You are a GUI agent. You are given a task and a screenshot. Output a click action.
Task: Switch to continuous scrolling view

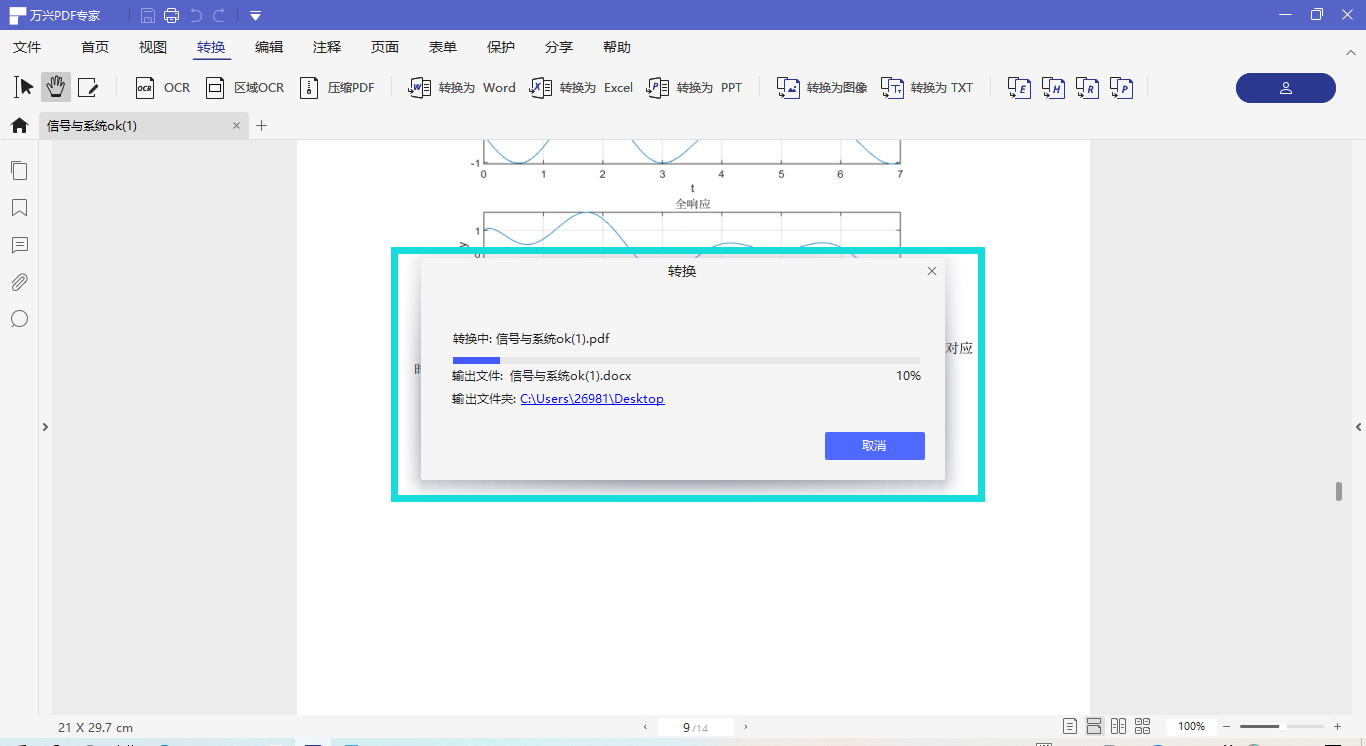click(x=1094, y=726)
